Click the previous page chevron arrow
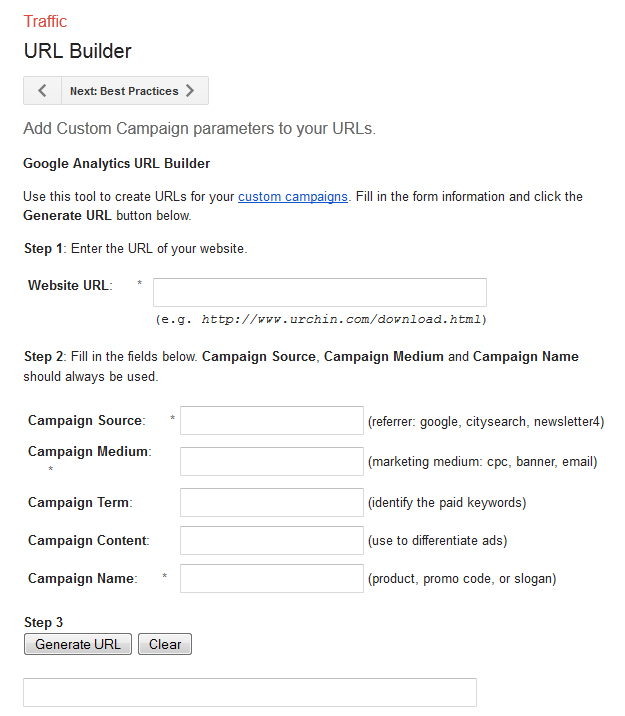Screen dimensions: 625x716 (x=42, y=90)
